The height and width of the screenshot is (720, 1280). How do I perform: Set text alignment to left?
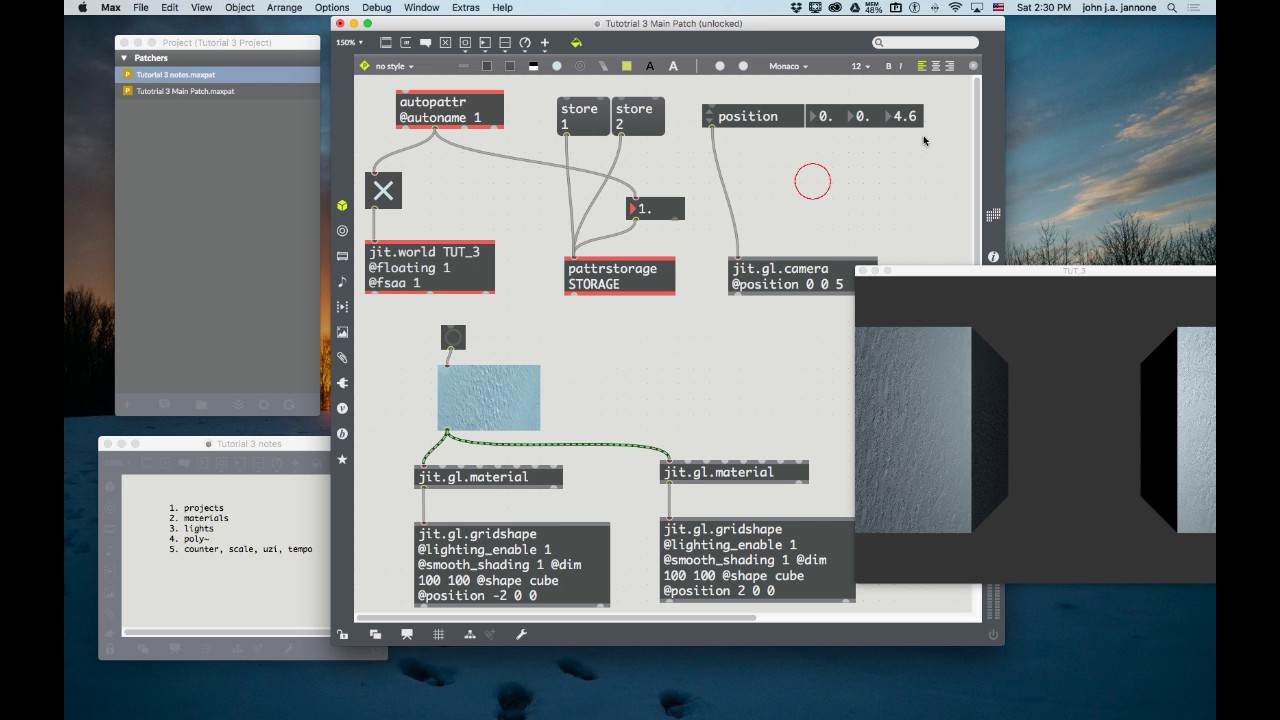click(922, 66)
